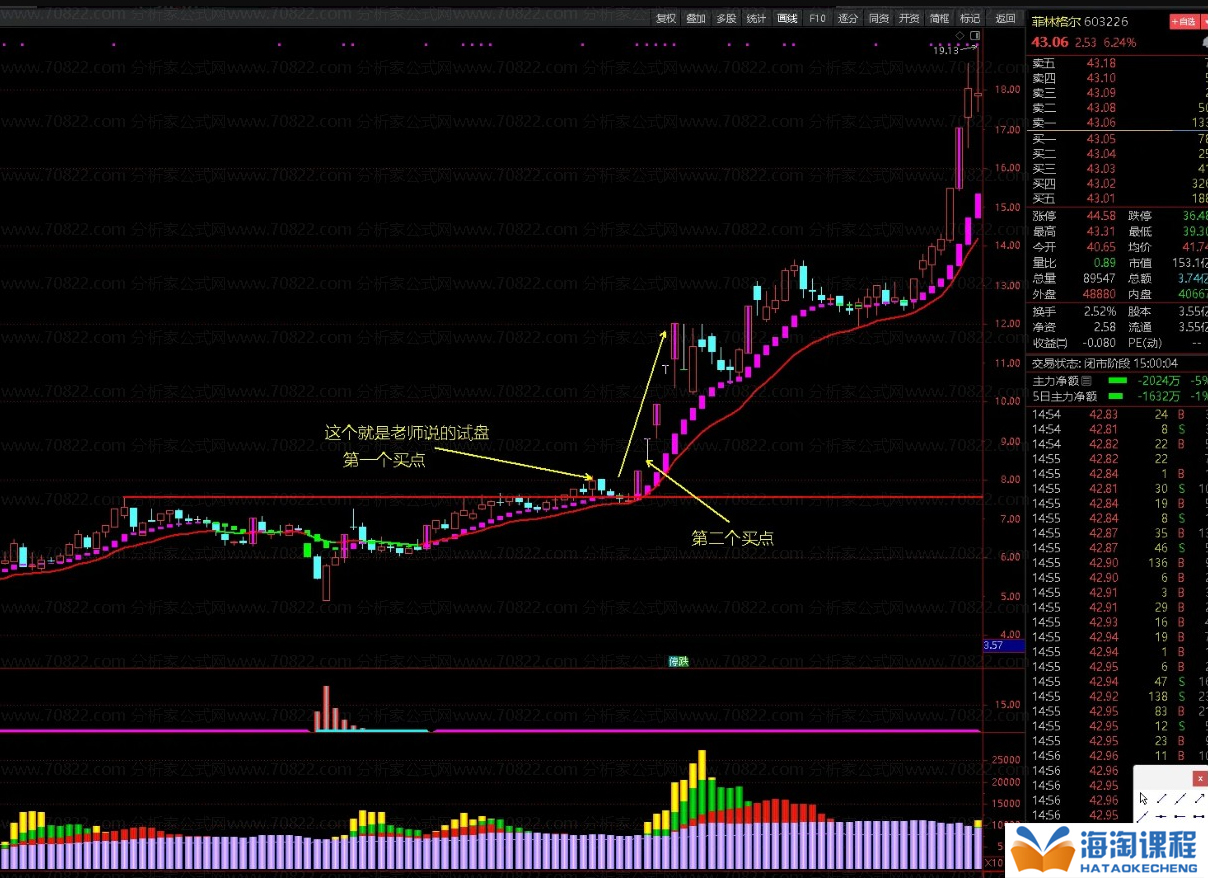This screenshot has height=878, width=1208.
Task: Expand the 标记 marker options
Action: (969, 18)
